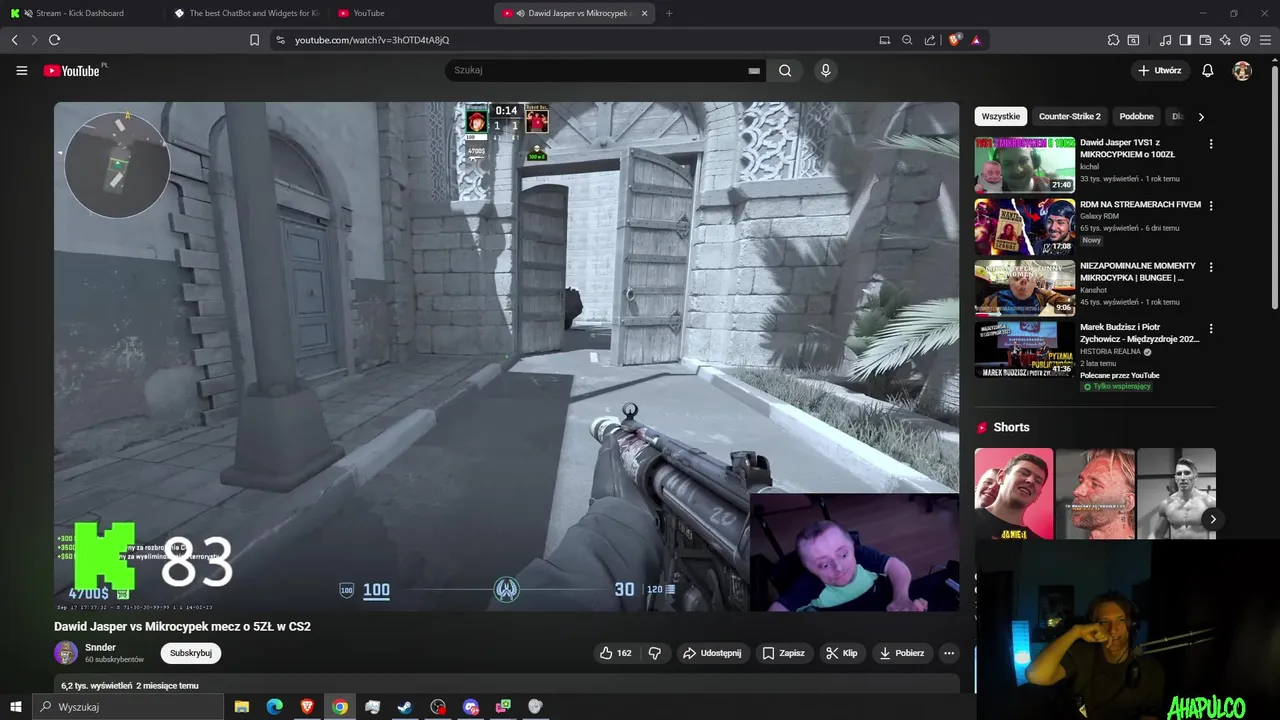Open Microsoft Edge from the taskbar

click(274, 707)
